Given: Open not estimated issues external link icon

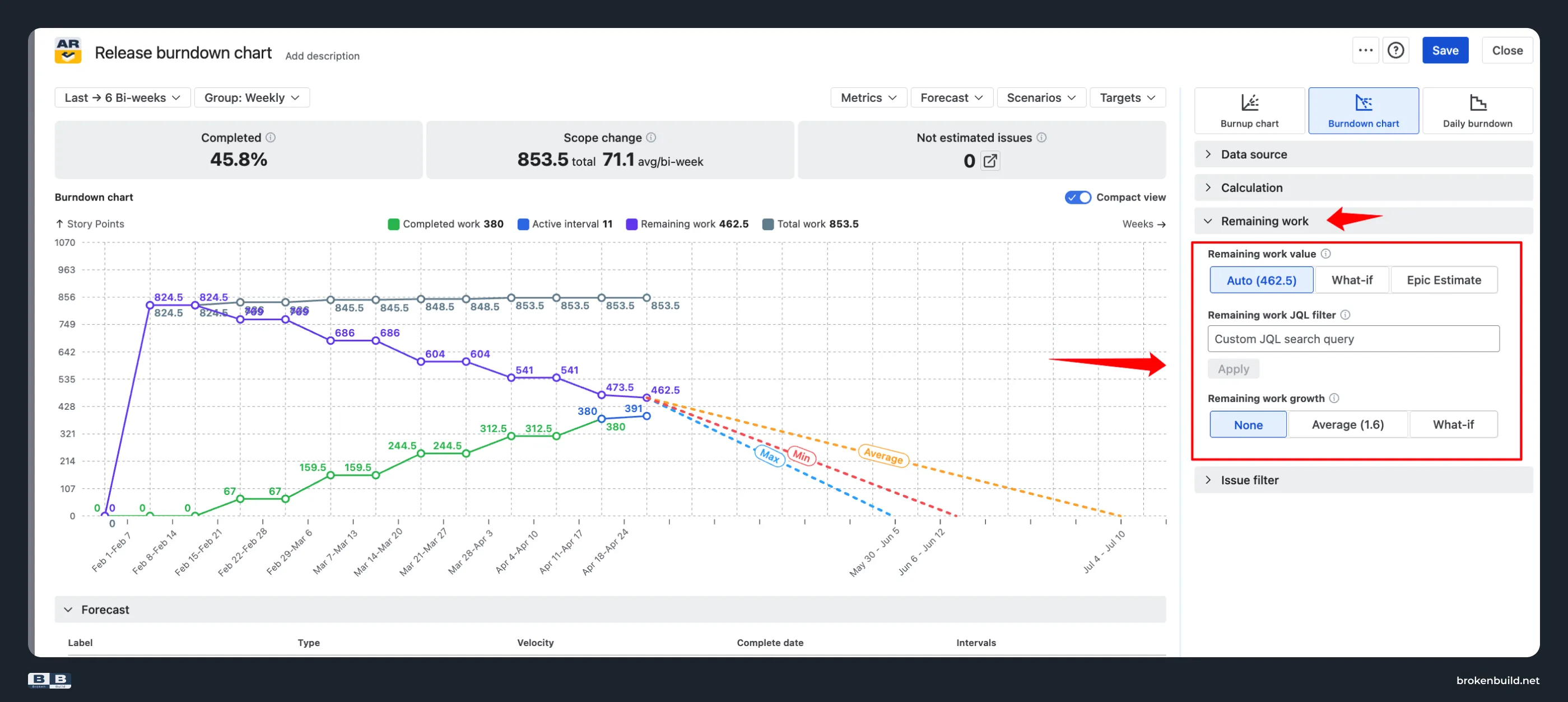Looking at the screenshot, I should (990, 161).
